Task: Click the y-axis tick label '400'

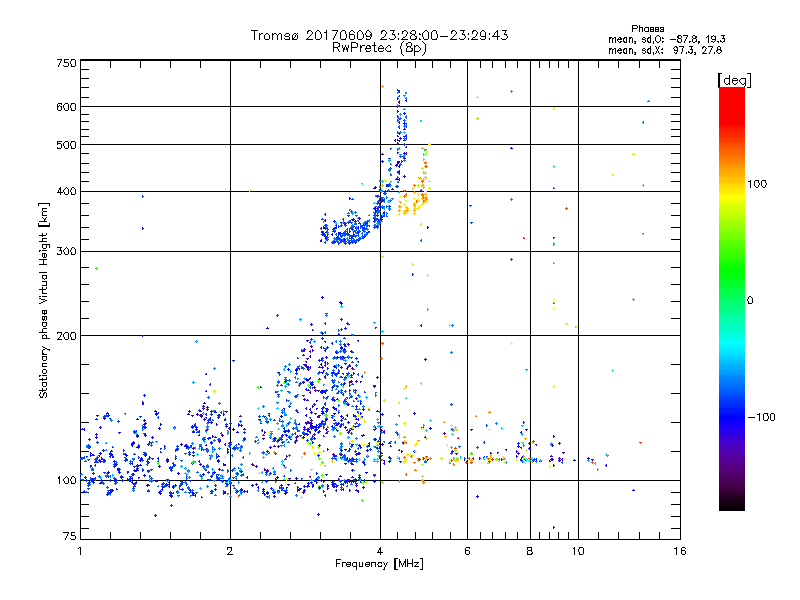Action: [67, 192]
